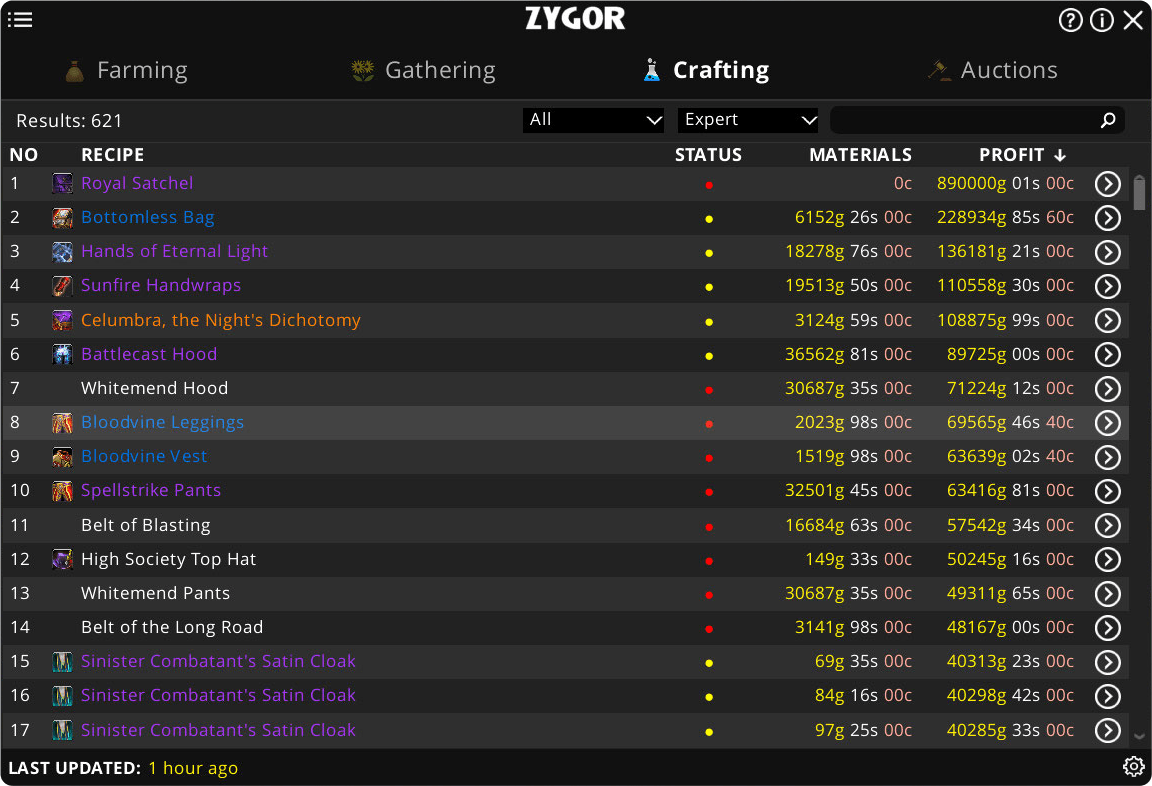Open details arrow for Spellstrike Pants

click(1107, 491)
